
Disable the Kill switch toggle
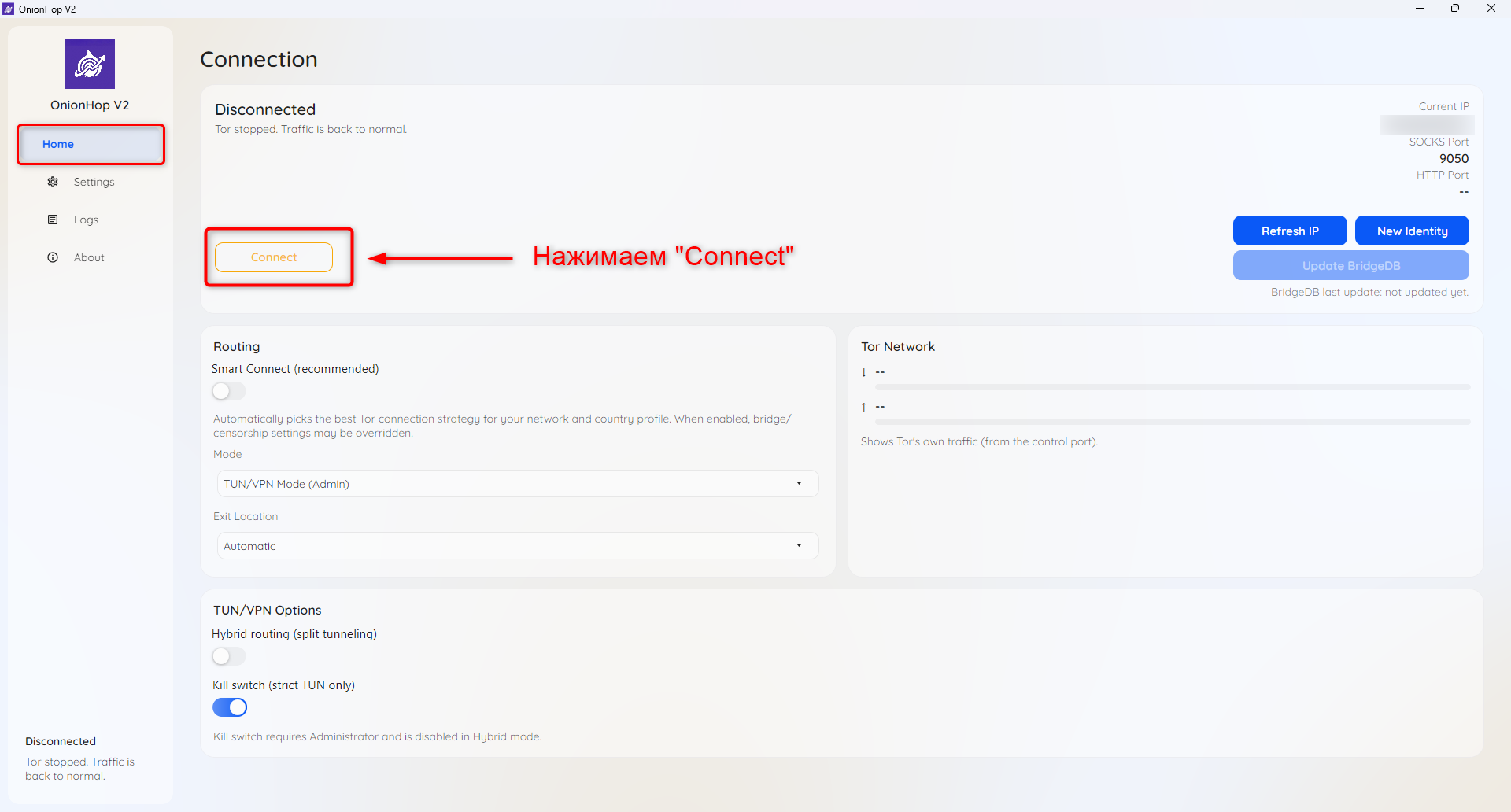pos(230,707)
